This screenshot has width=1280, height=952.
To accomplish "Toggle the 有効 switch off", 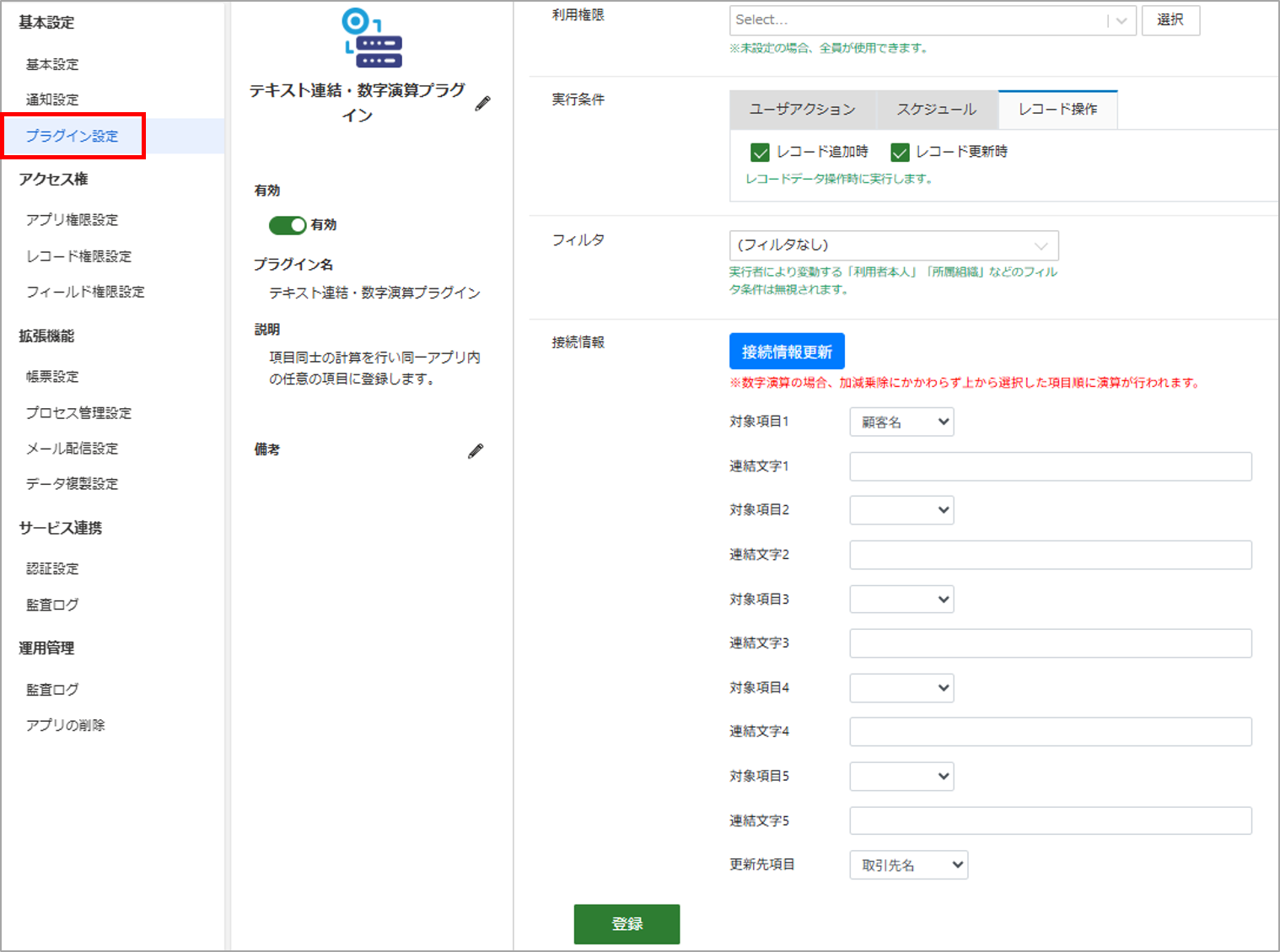I will [x=287, y=225].
